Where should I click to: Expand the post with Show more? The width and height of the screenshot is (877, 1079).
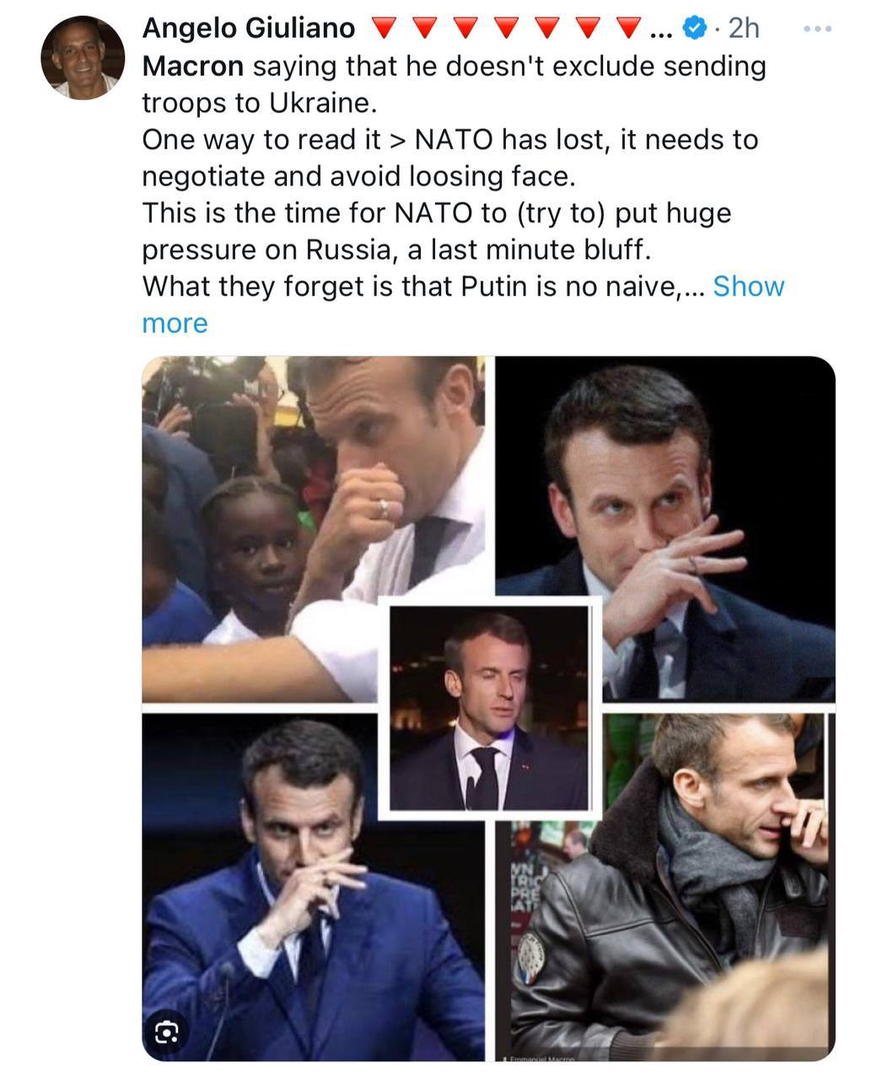(x=748, y=287)
